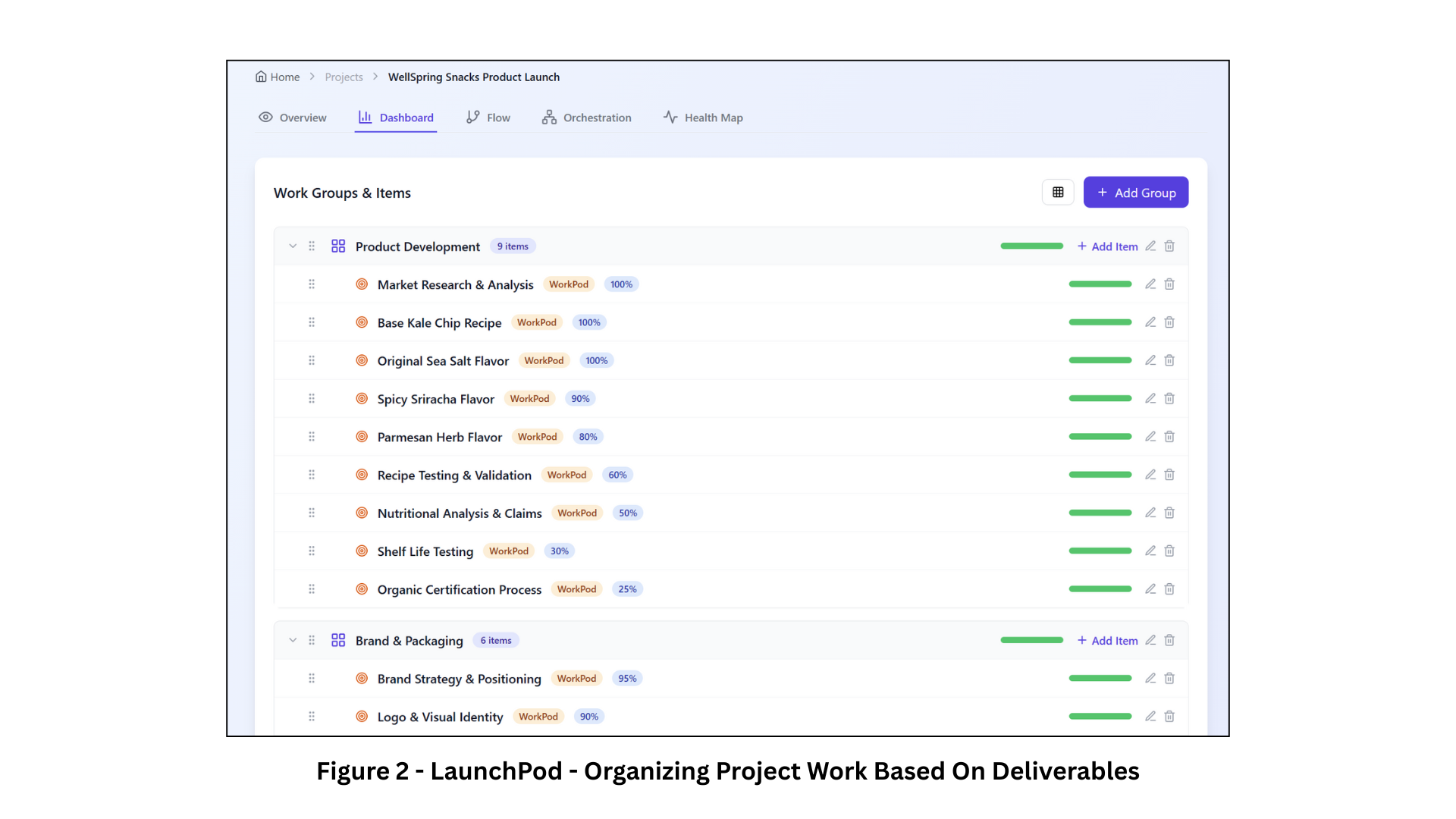Edit the Logo & Visual Identity item
Screen dimensions: 1456x819
(1150, 717)
